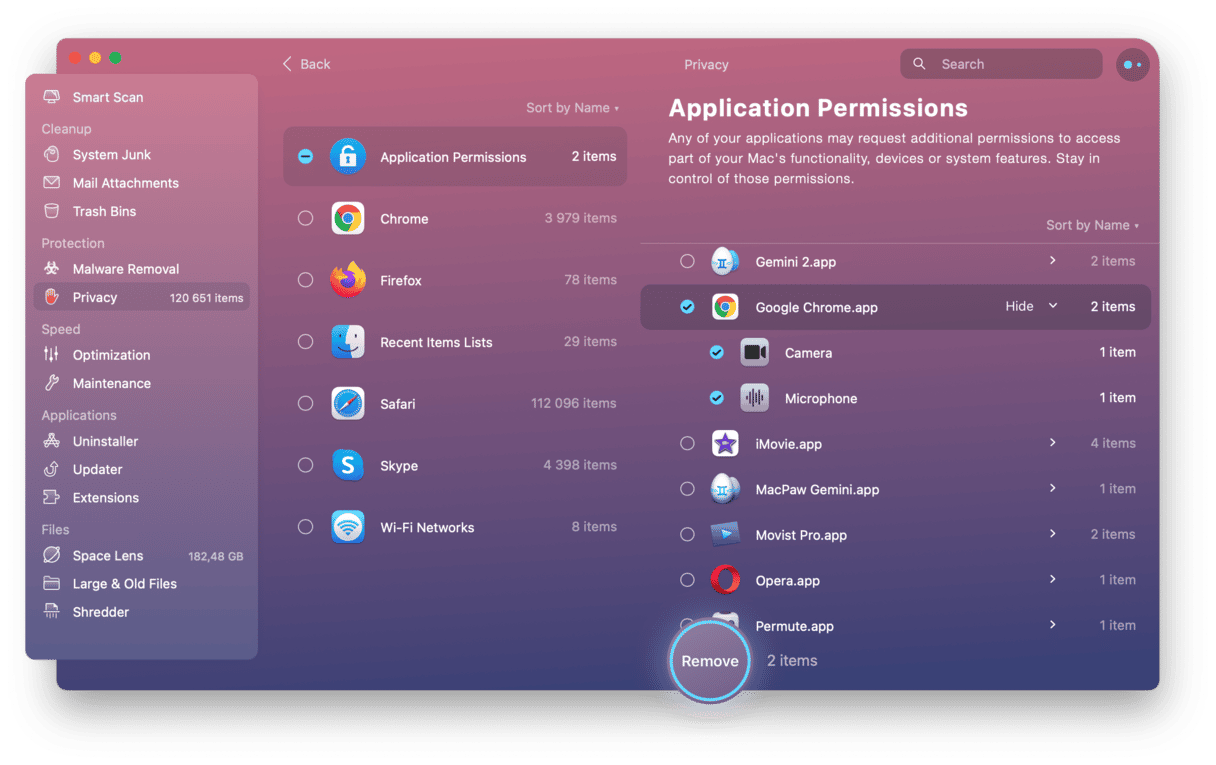Image resolution: width=1216 pixels, height=765 pixels.
Task: Click the Google Chrome.app icon
Action: tap(725, 307)
